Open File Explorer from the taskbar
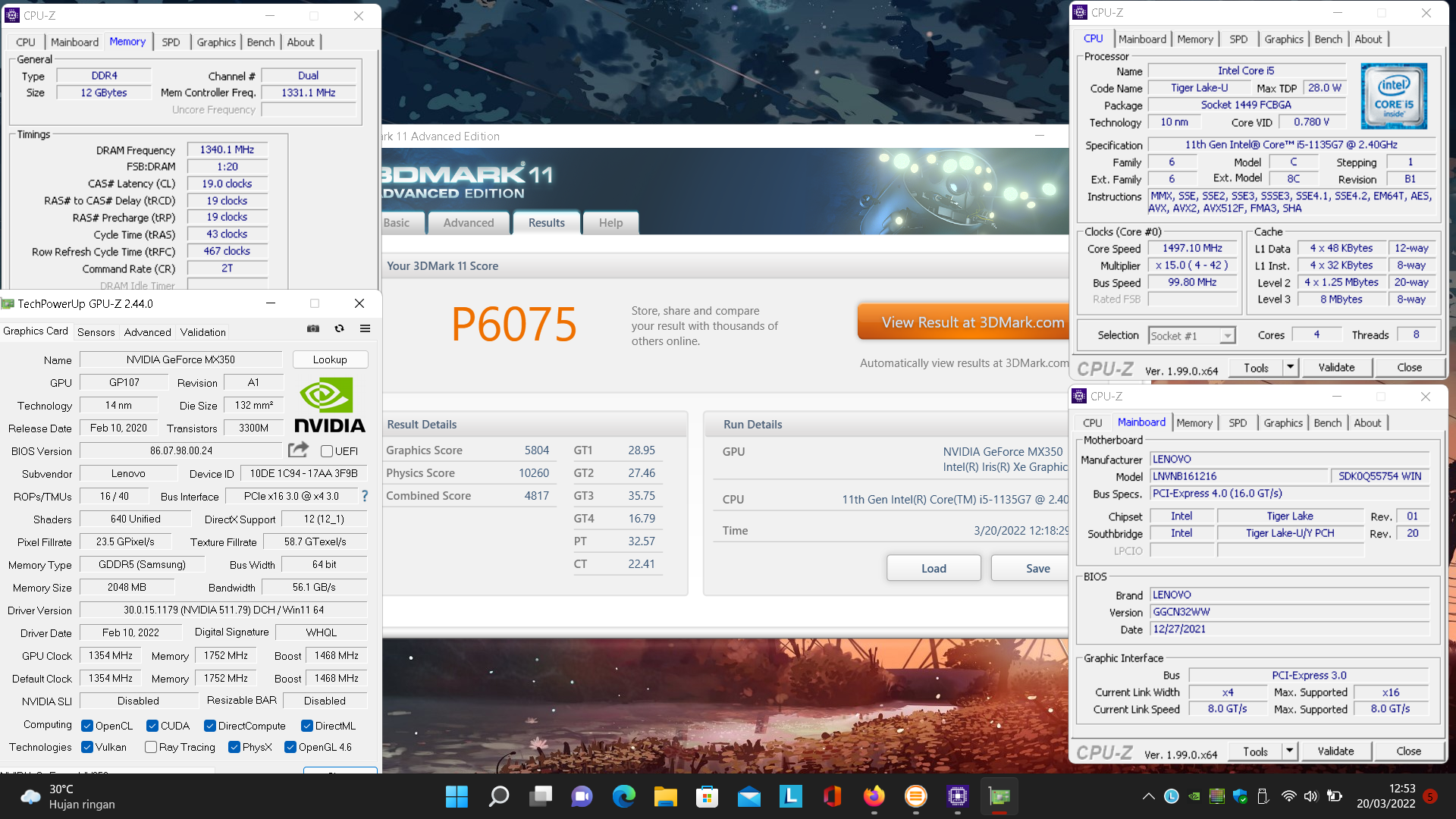The width and height of the screenshot is (1456, 819). click(665, 796)
